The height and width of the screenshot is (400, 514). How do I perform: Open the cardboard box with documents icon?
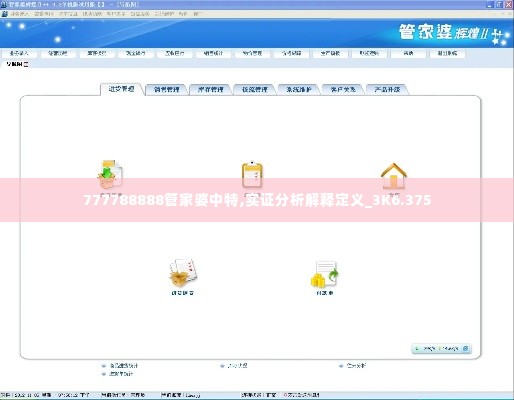point(183,273)
